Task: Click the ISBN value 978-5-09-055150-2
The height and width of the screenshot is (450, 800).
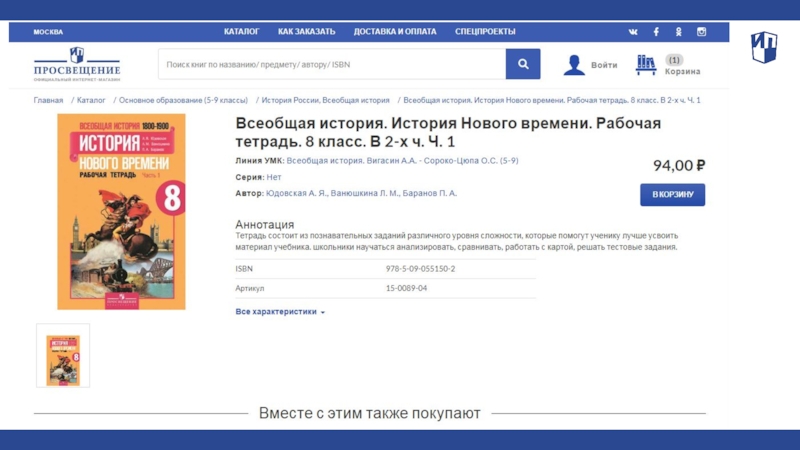Action: [x=420, y=269]
